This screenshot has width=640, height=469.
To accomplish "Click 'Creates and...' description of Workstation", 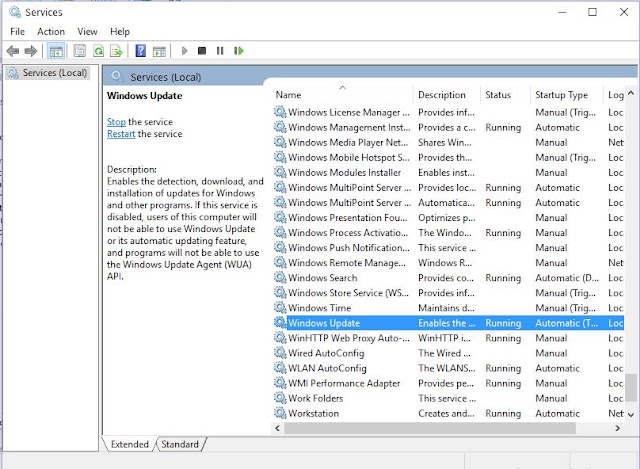I will click(x=447, y=413).
